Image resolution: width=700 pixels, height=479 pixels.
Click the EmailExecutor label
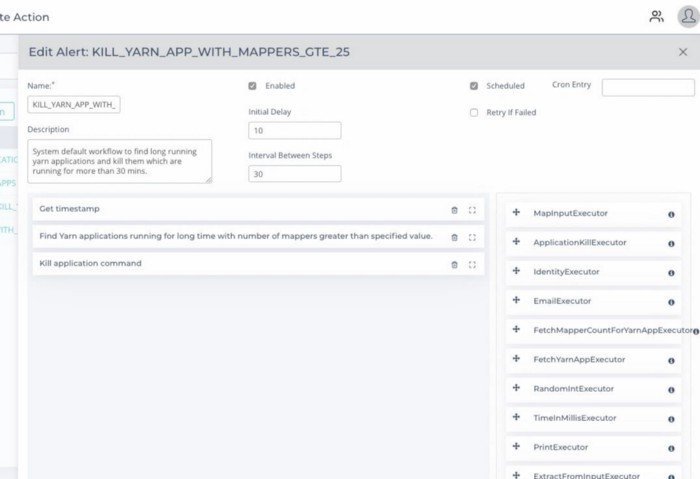pyautogui.click(x=562, y=301)
